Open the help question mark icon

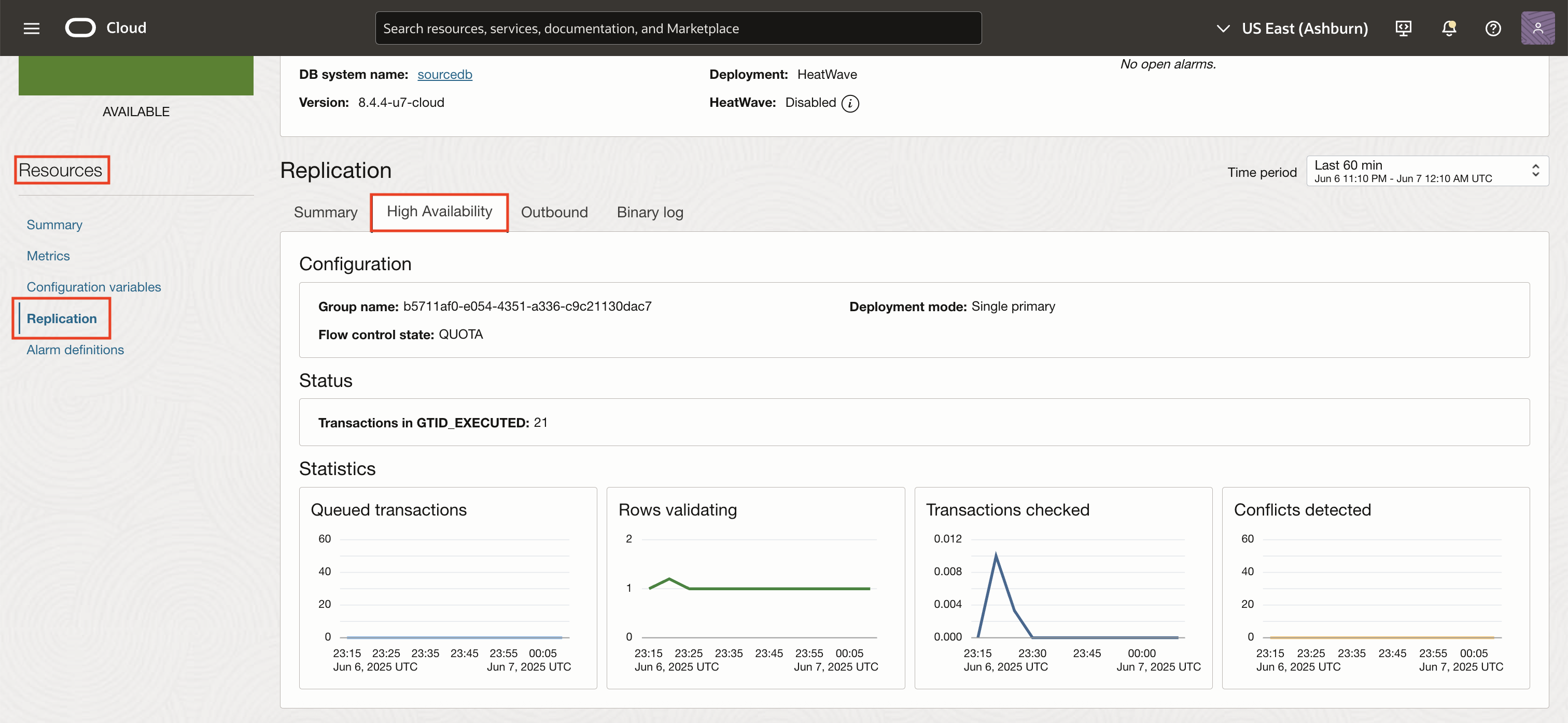pyautogui.click(x=1493, y=28)
